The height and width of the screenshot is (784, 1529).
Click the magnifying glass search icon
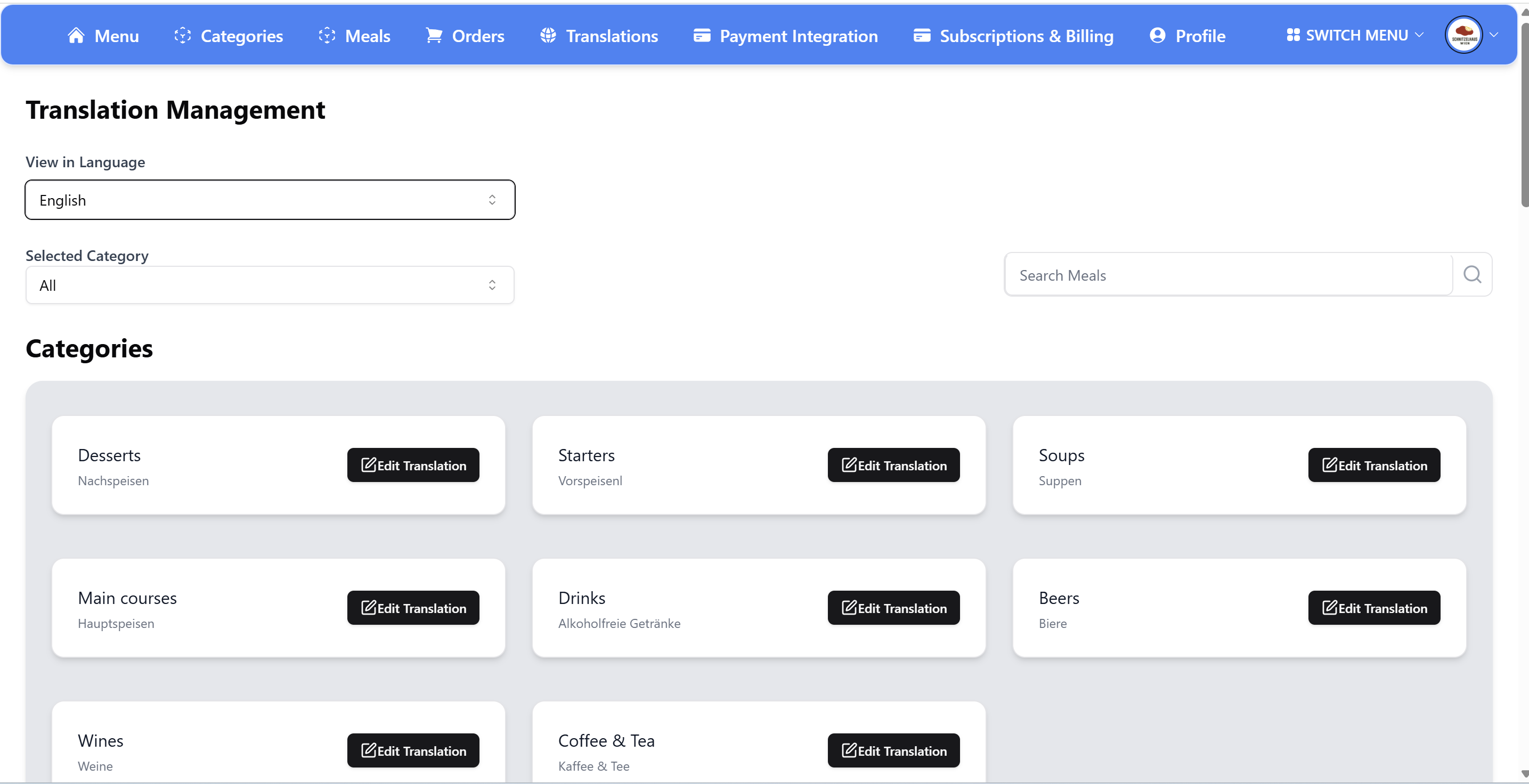point(1472,275)
